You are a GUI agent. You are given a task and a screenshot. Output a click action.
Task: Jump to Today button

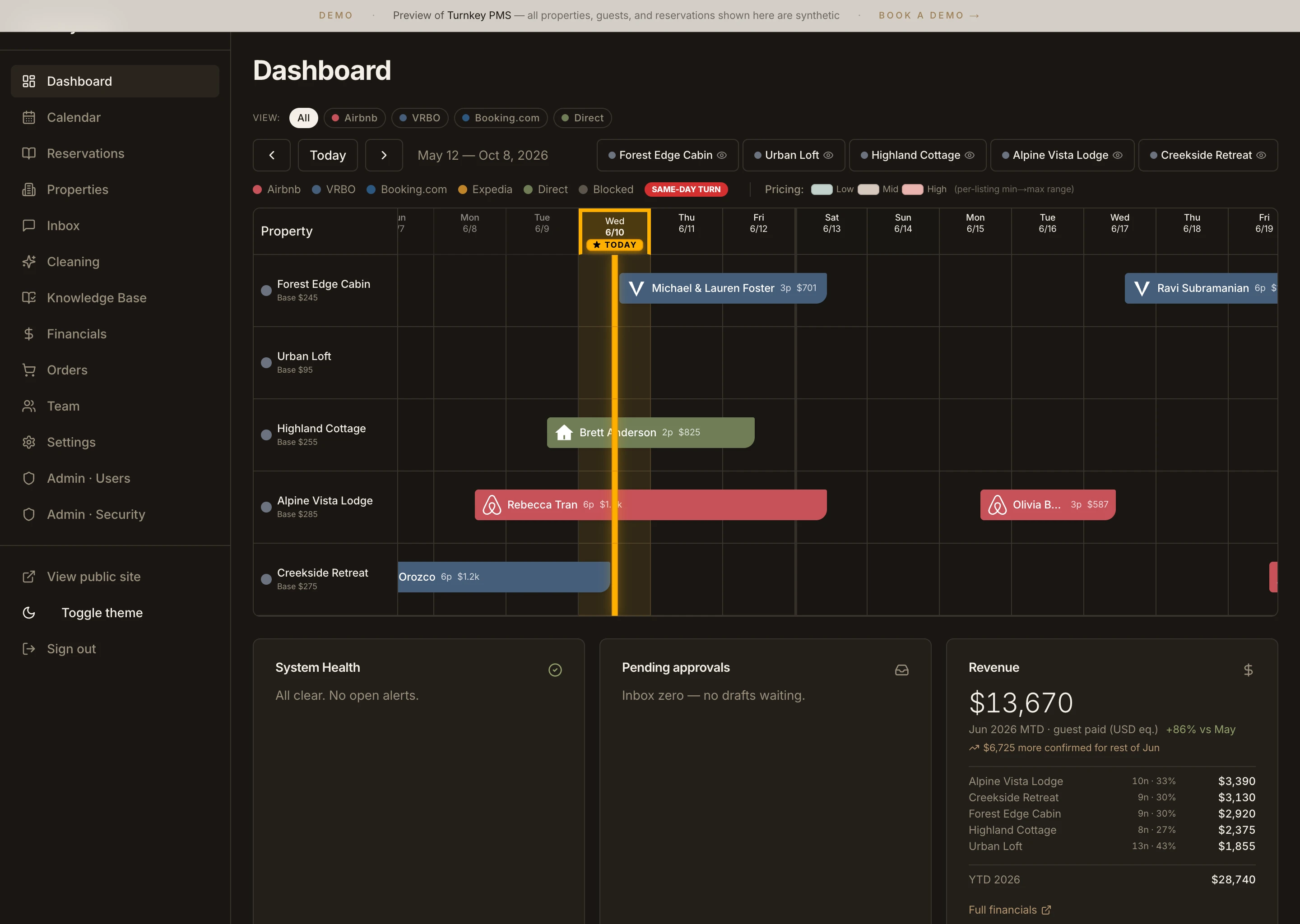[x=328, y=155]
